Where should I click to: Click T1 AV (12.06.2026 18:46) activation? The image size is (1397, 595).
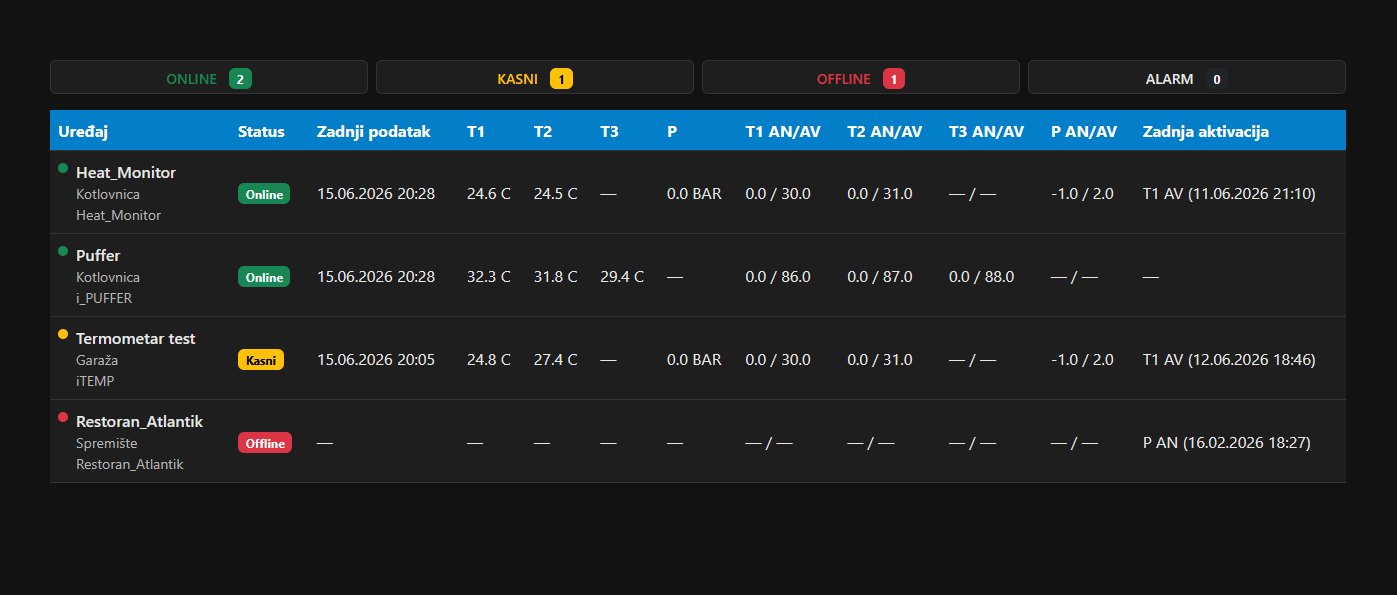click(x=1229, y=359)
